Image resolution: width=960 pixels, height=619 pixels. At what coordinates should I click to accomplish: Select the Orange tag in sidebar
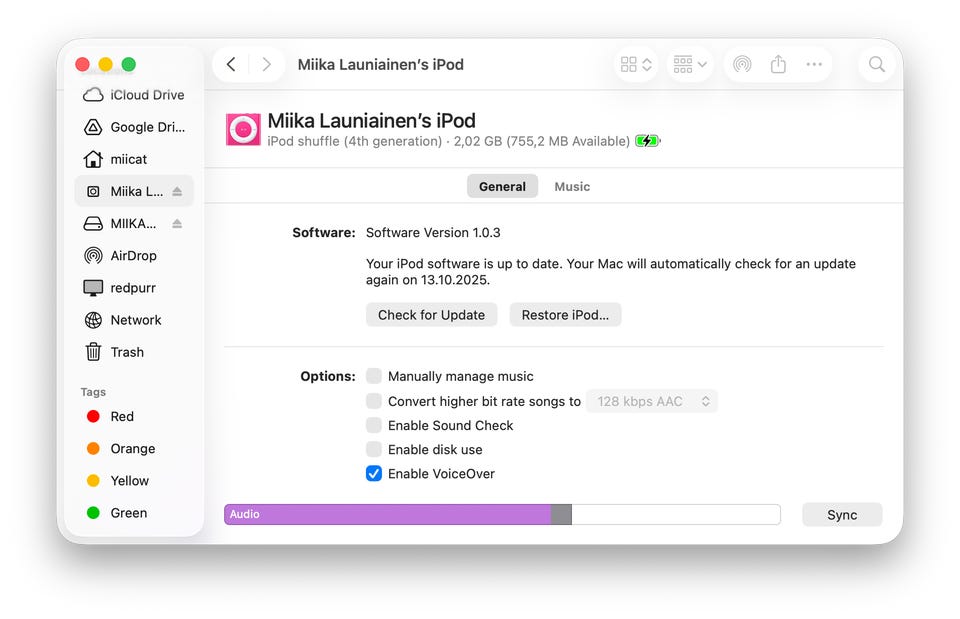coord(132,448)
